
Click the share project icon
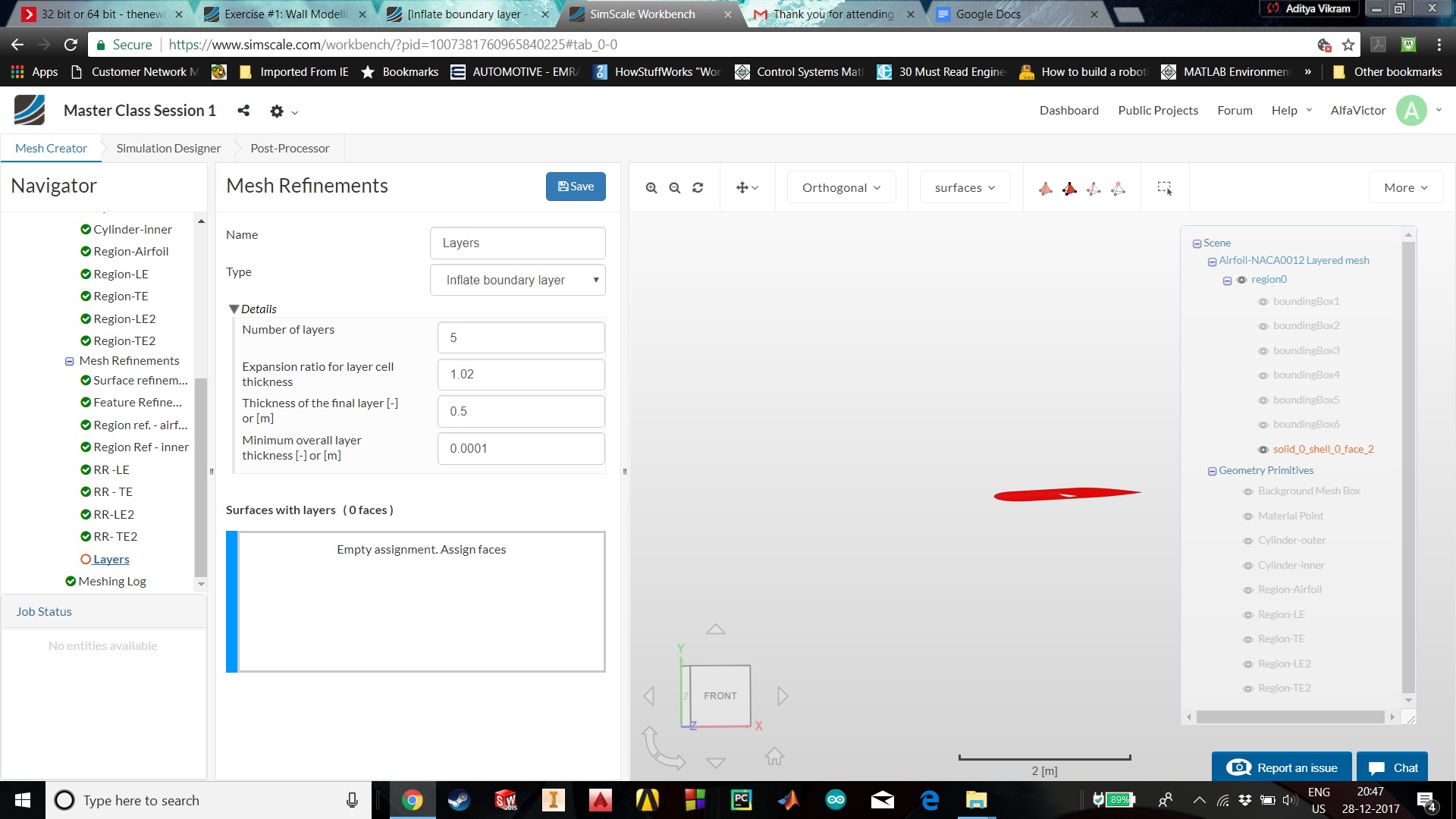pos(243,111)
